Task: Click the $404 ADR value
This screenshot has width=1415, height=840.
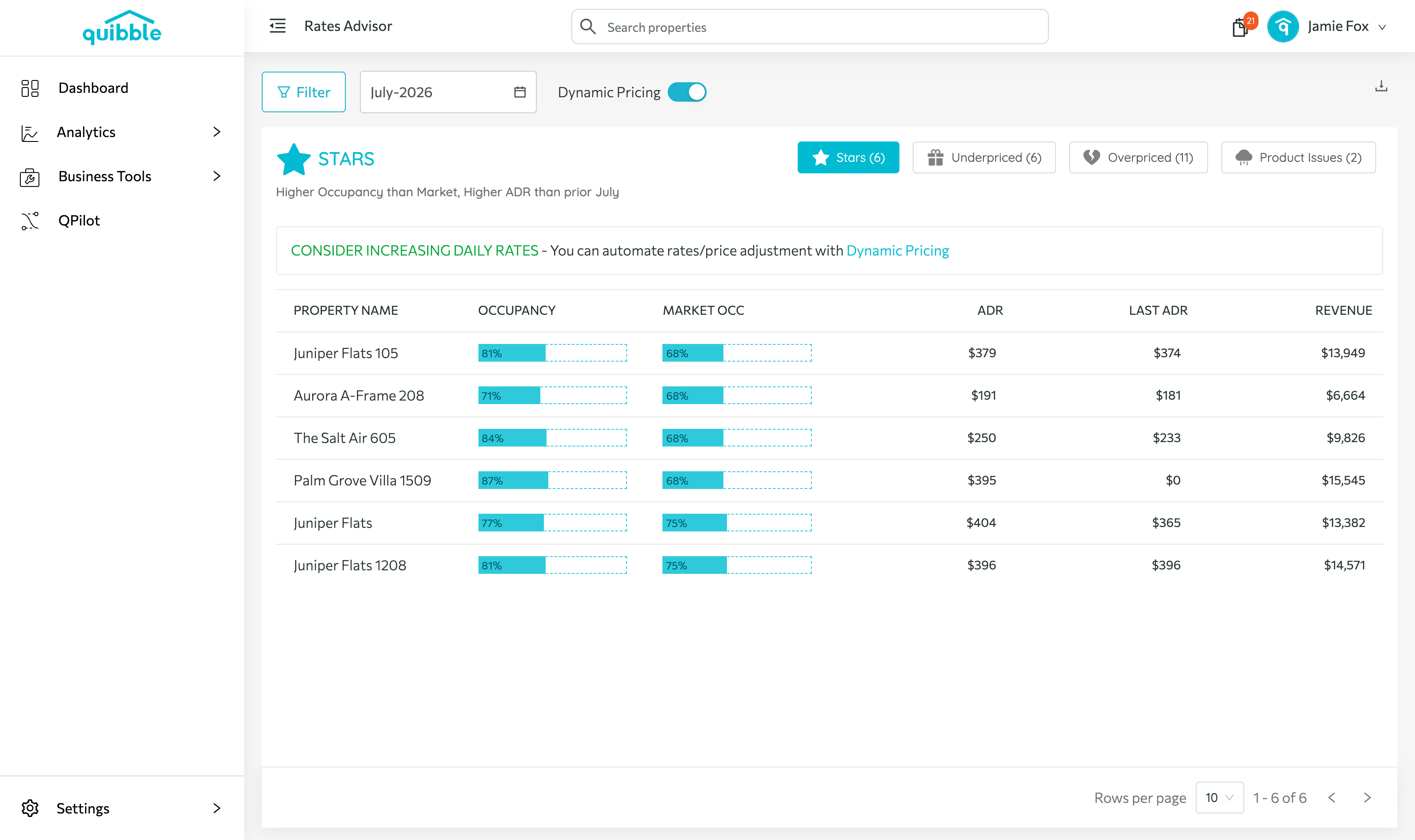Action: pos(981,523)
